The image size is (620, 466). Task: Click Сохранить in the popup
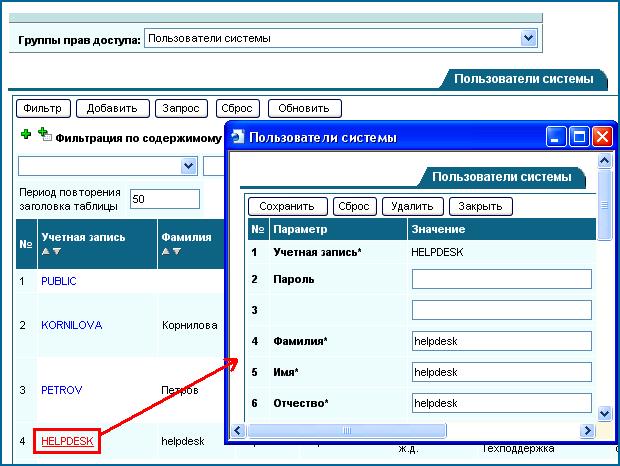pyautogui.click(x=287, y=206)
